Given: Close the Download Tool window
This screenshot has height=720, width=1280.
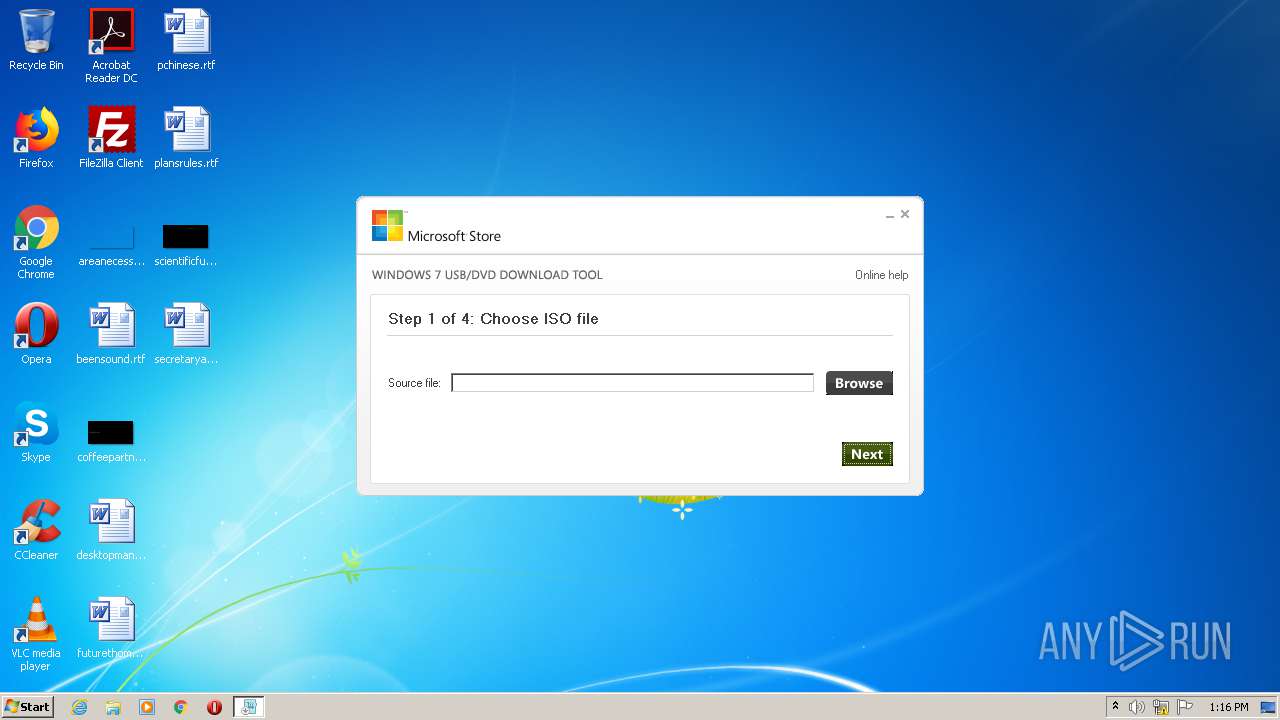Looking at the screenshot, I should click(905, 214).
